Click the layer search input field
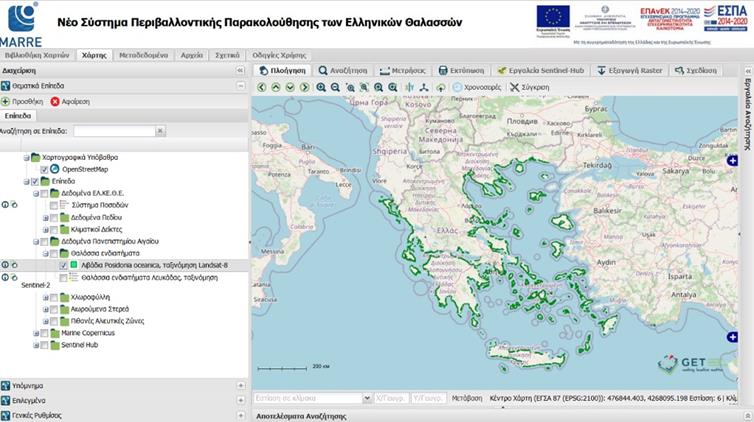754x422 pixels. 112,131
